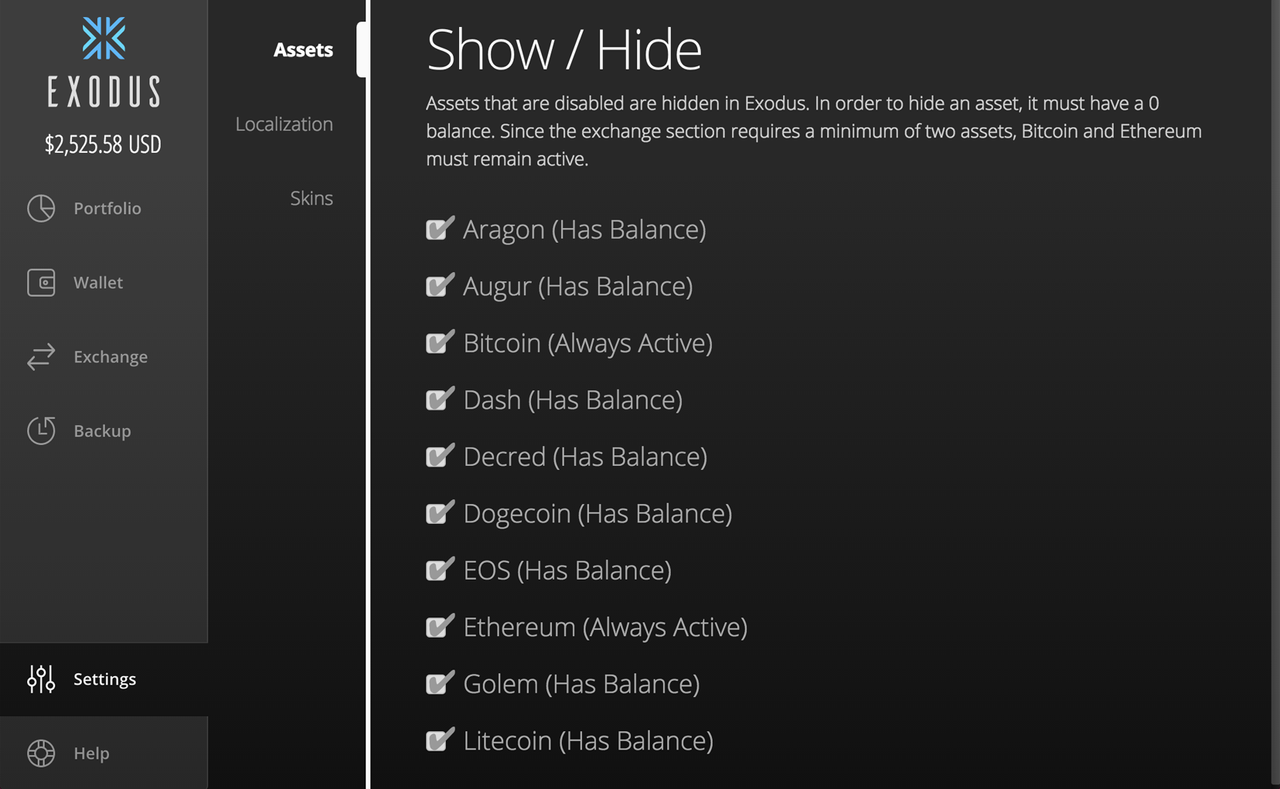Uncheck the EOS asset checkbox
The width and height of the screenshot is (1280, 789).
(439, 570)
